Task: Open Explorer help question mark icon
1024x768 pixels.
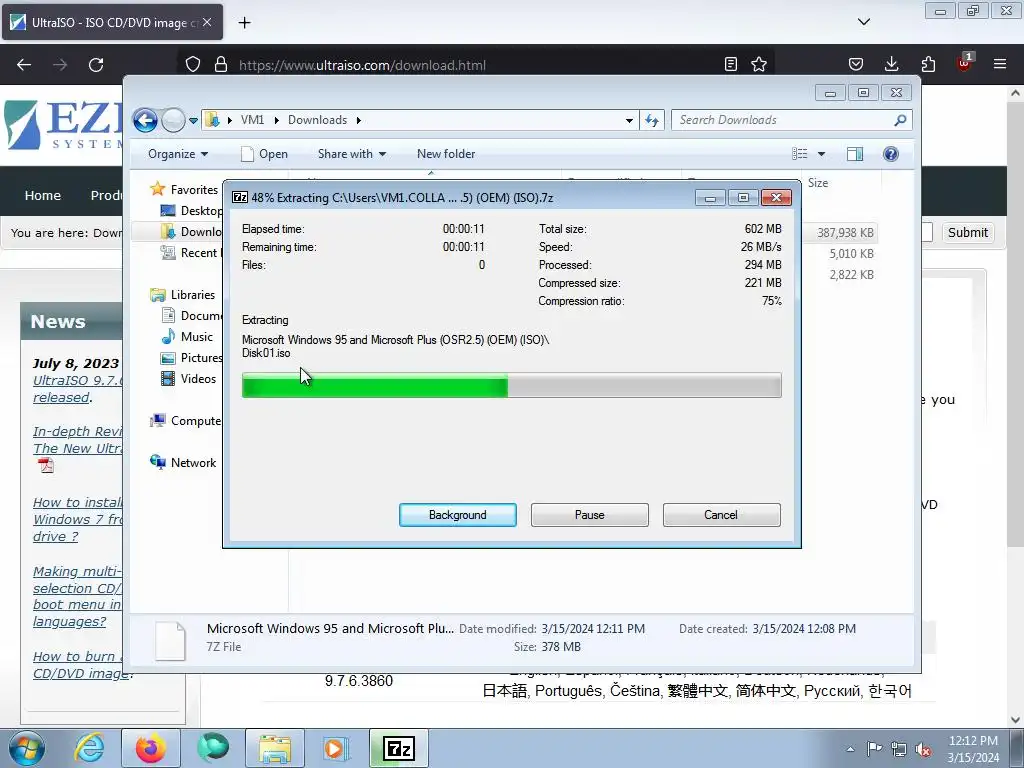Action: pos(891,154)
